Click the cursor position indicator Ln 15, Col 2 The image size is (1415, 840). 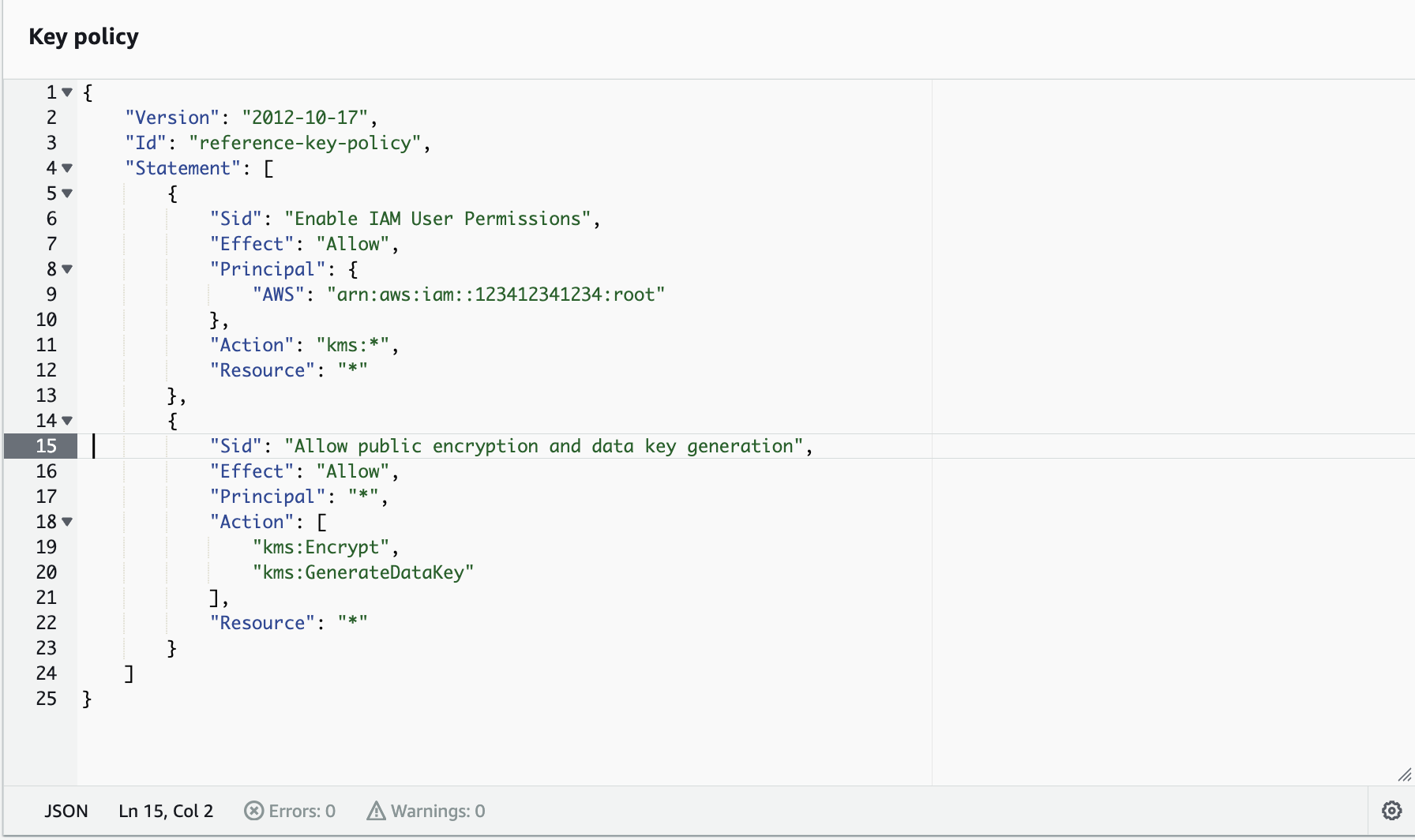(165, 811)
